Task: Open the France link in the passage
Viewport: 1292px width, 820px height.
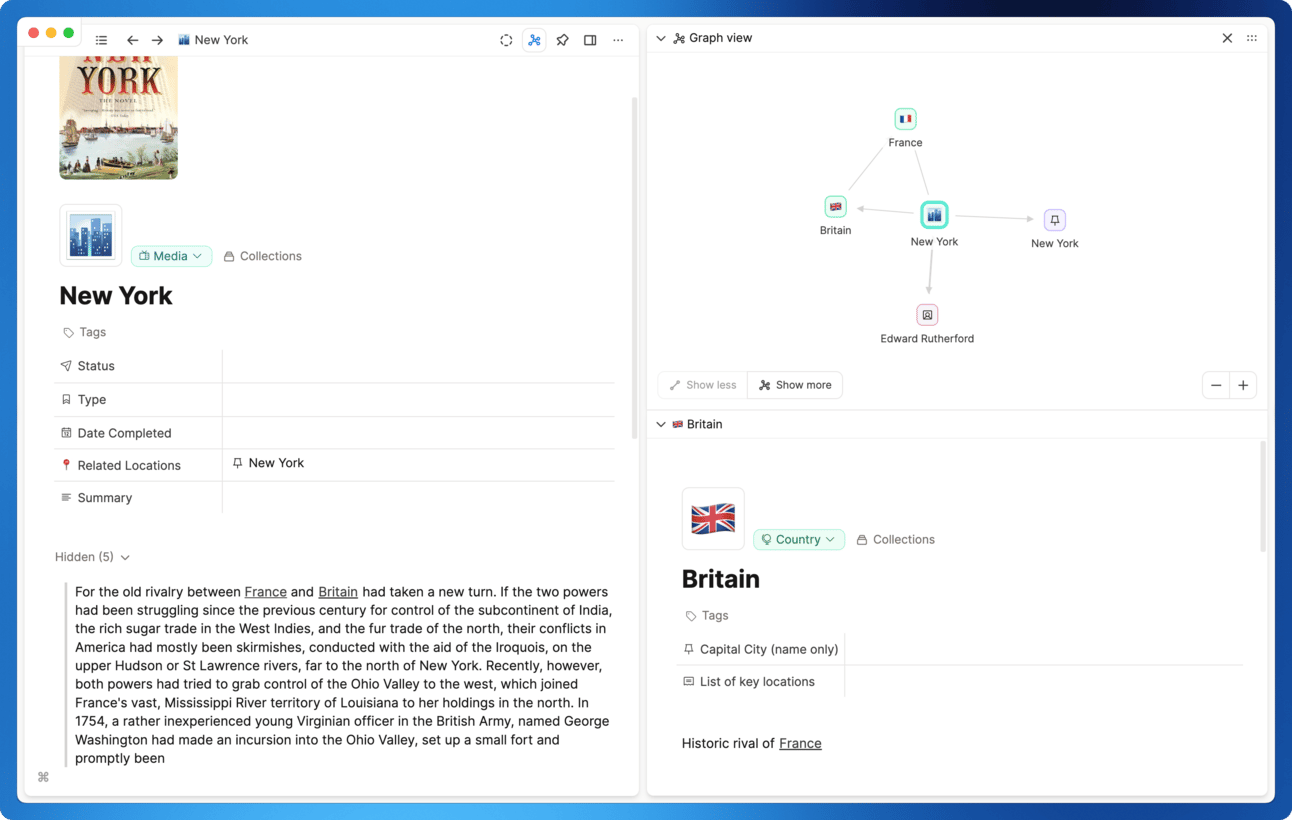Action: (x=266, y=592)
